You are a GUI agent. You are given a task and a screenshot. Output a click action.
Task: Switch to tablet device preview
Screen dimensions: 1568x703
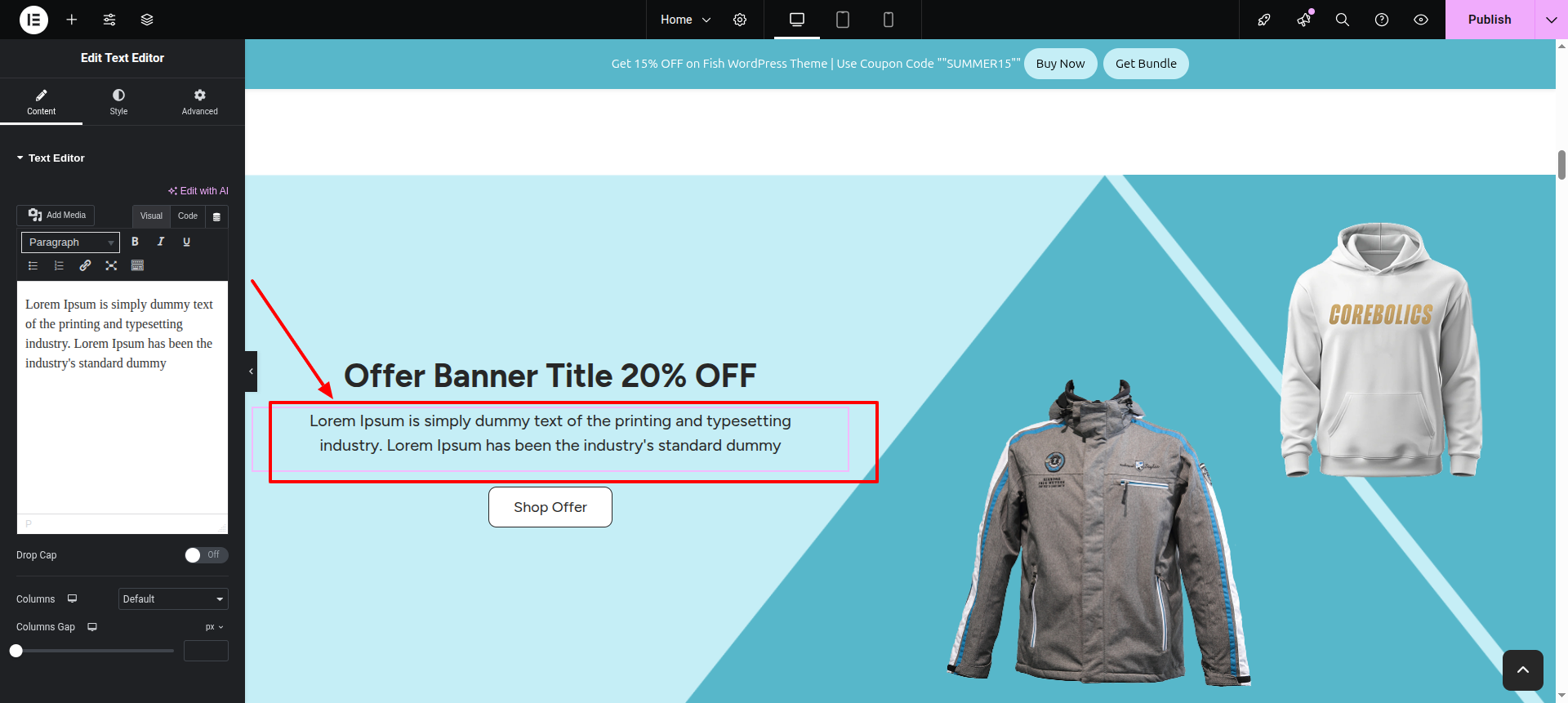point(843,20)
